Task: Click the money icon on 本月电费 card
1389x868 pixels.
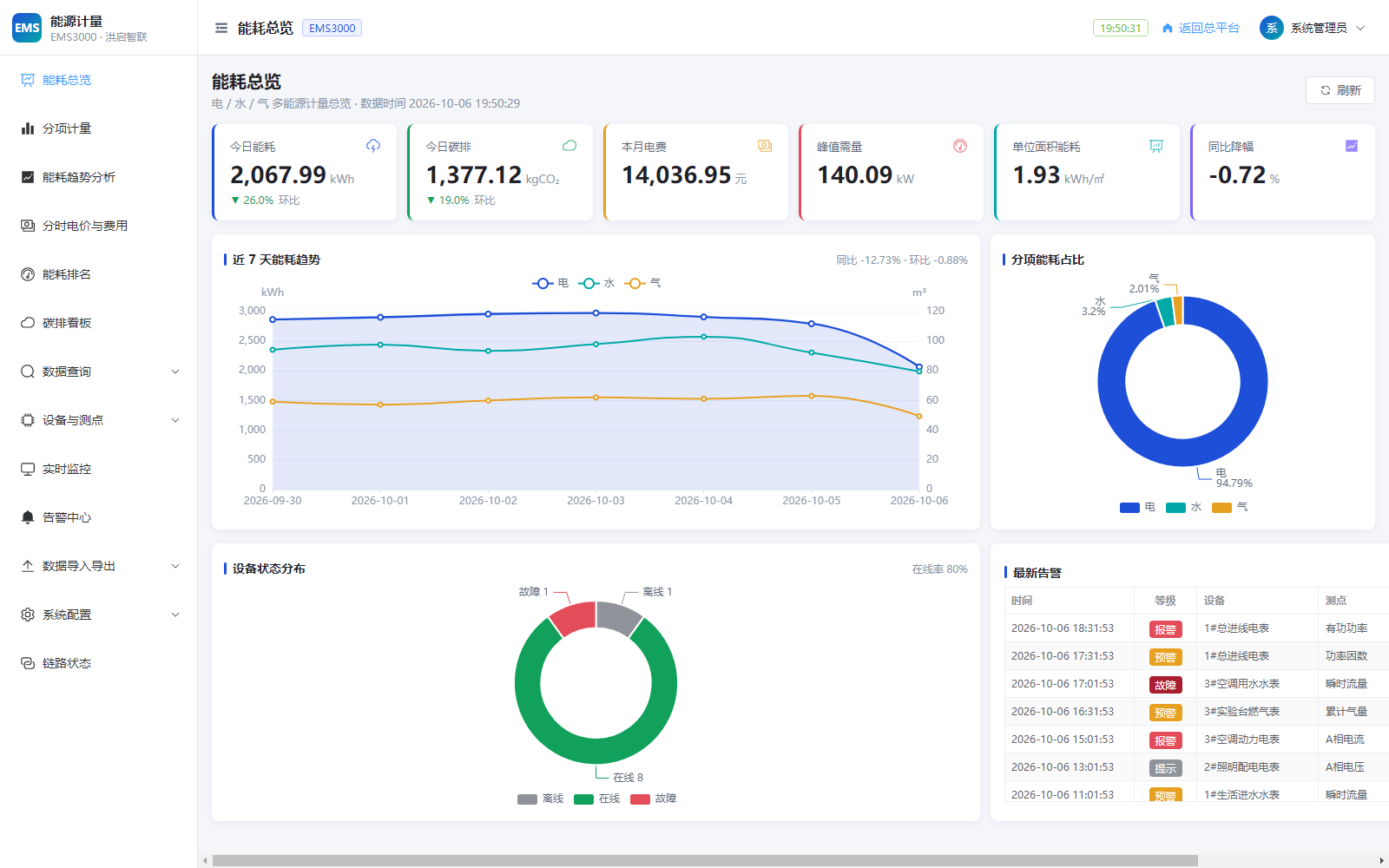Action: point(765,146)
